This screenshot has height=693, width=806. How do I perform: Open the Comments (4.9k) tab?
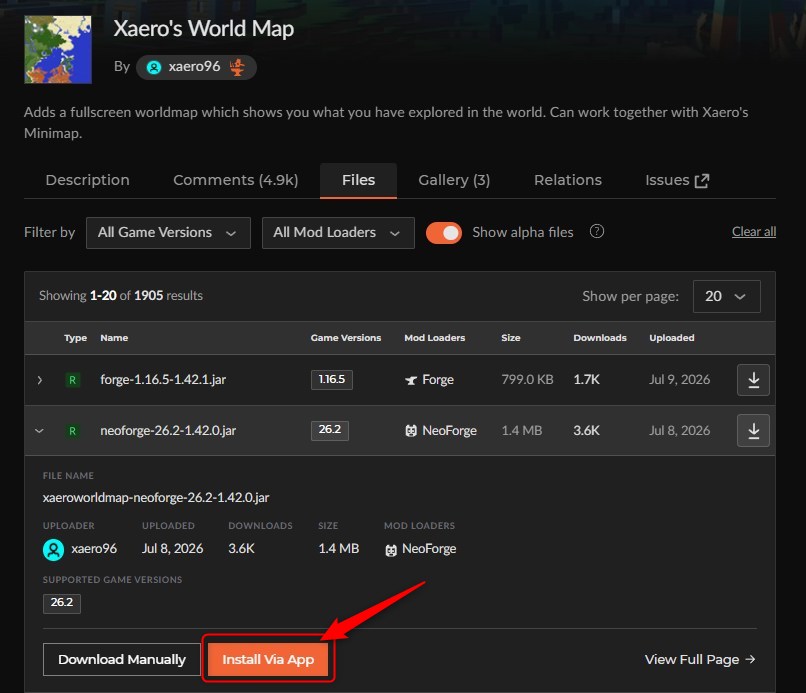point(235,180)
